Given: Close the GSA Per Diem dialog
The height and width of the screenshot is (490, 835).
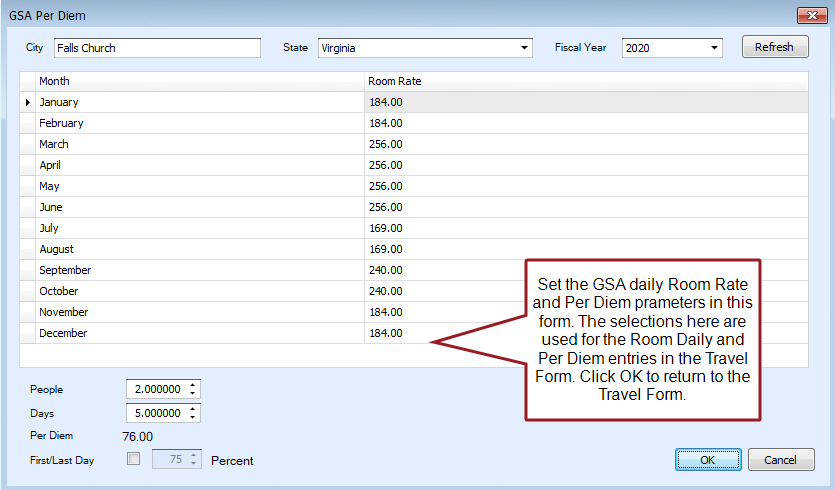Looking at the screenshot, I should click(812, 15).
